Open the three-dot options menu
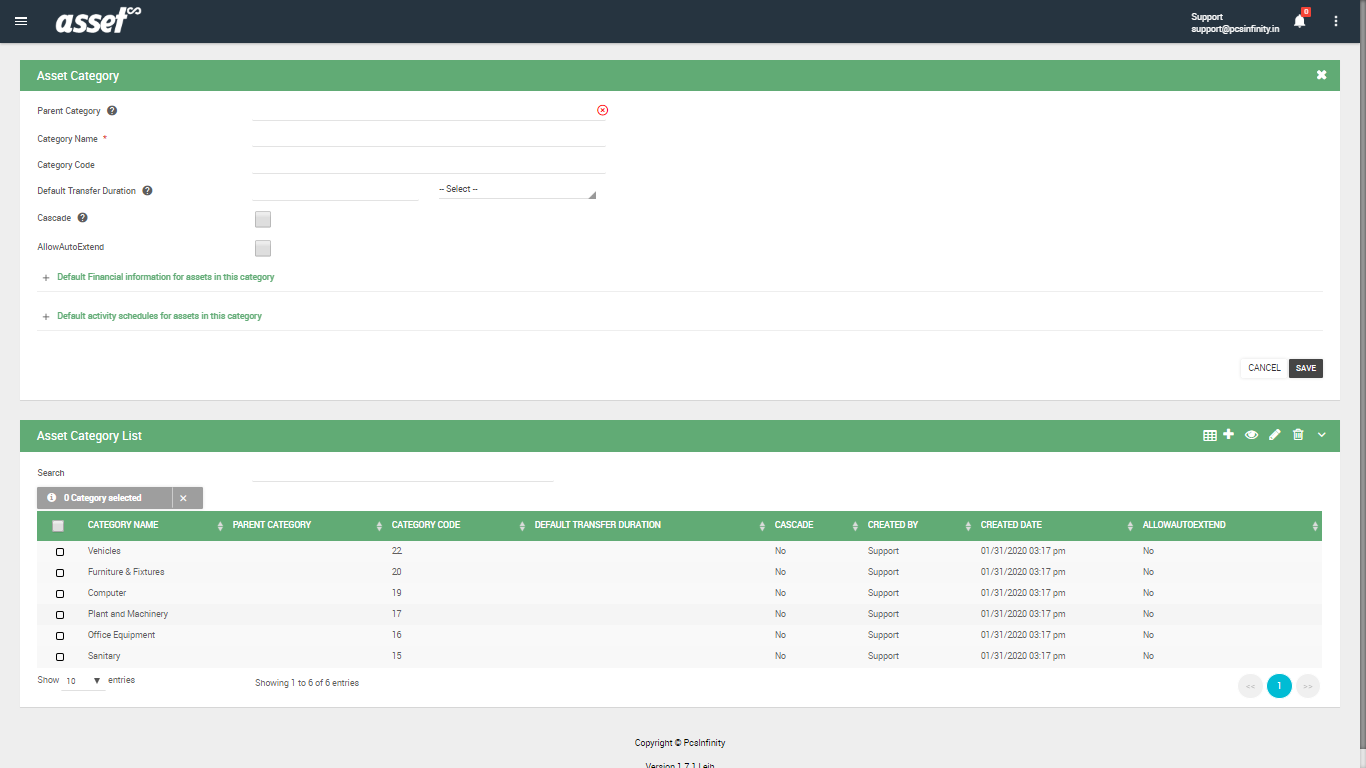This screenshot has height=768, width=1366. (x=1336, y=21)
